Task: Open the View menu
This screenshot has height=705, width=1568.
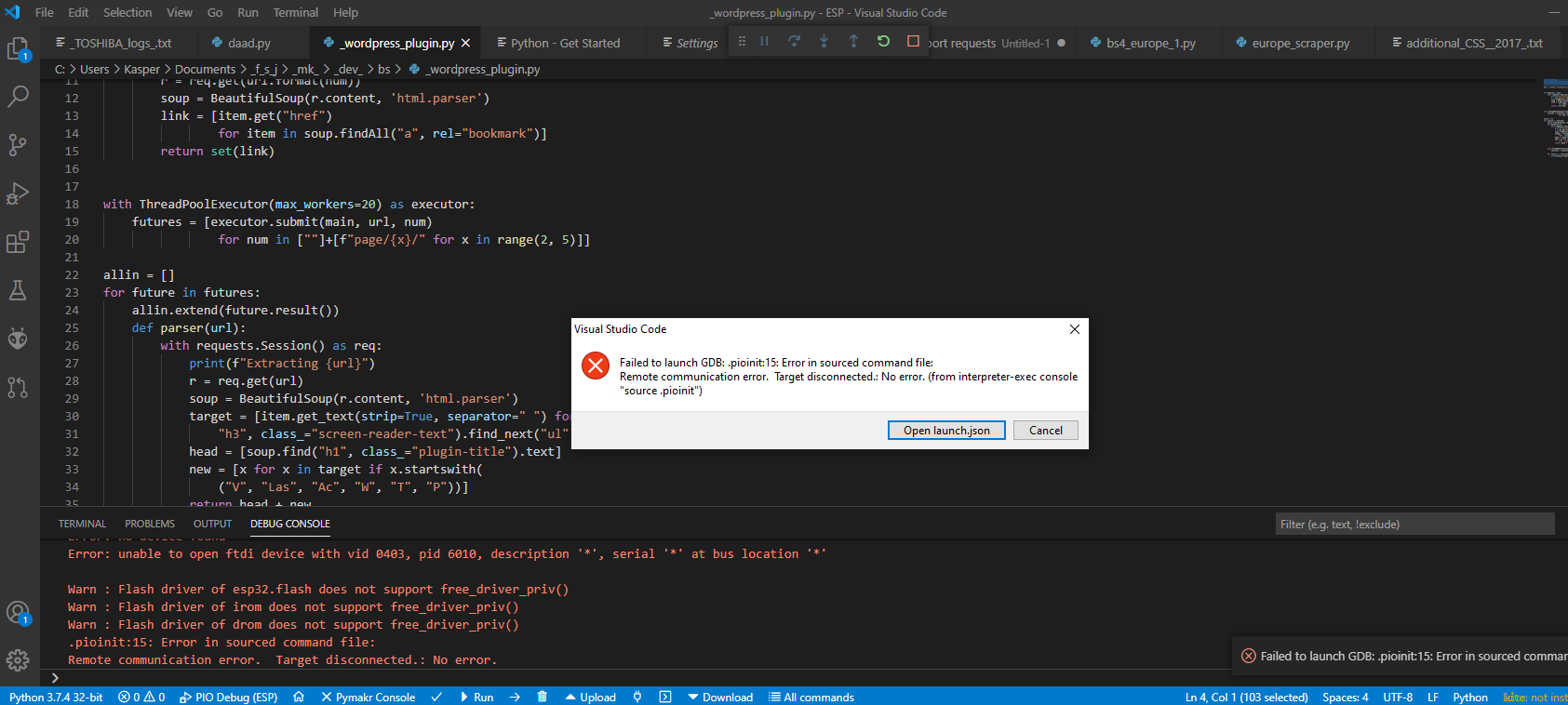Action: tap(180, 12)
